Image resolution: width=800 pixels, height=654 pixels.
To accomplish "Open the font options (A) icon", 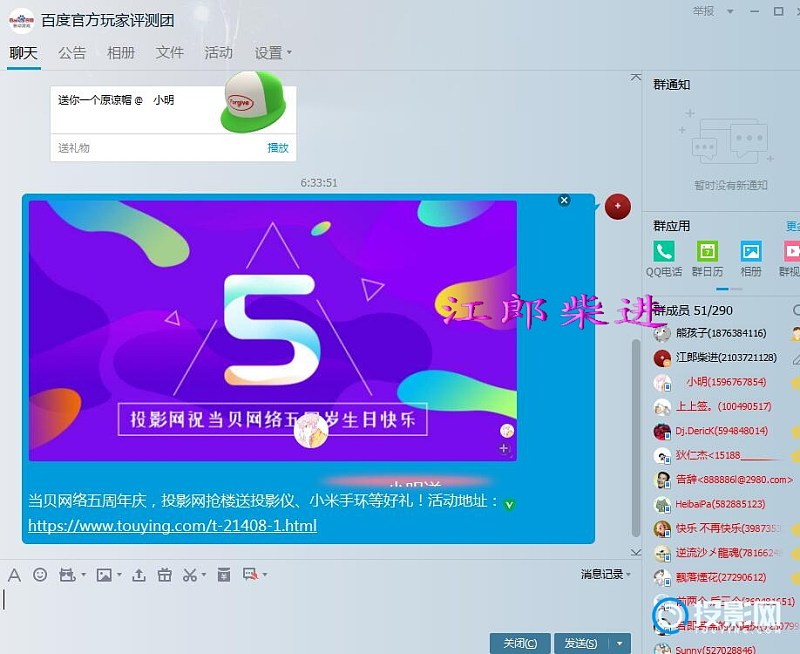I will 14,575.
